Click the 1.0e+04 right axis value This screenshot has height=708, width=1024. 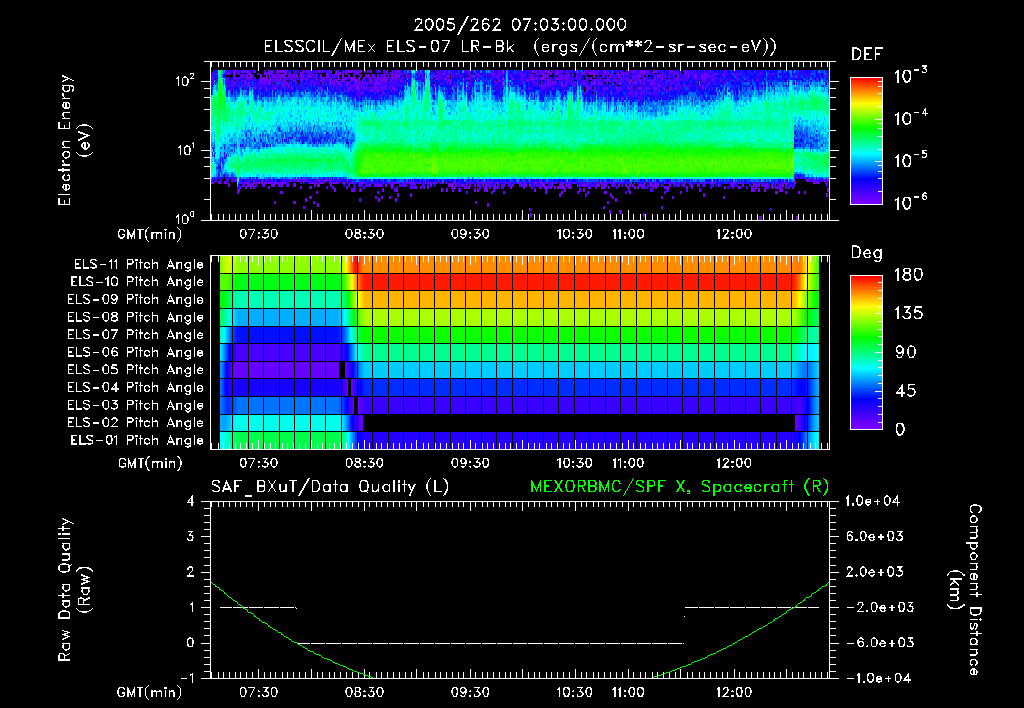tap(872, 502)
